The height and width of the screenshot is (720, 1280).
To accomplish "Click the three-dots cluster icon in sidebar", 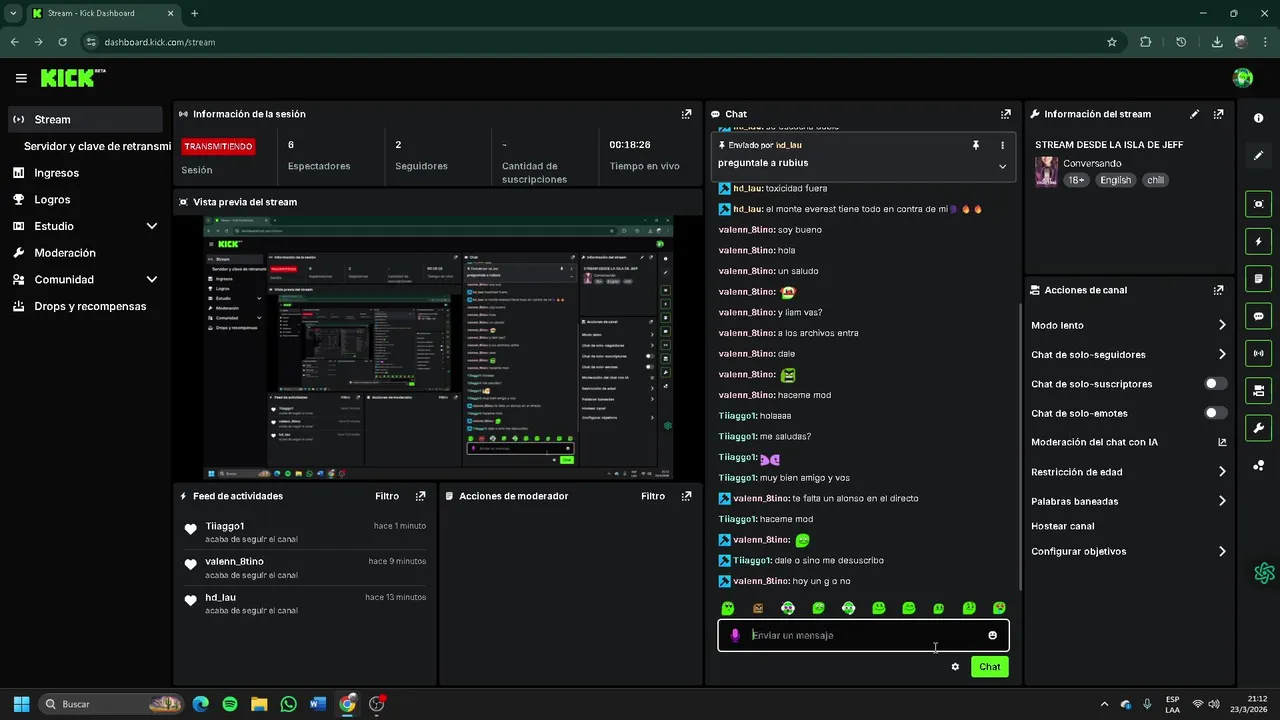I will [1259, 465].
